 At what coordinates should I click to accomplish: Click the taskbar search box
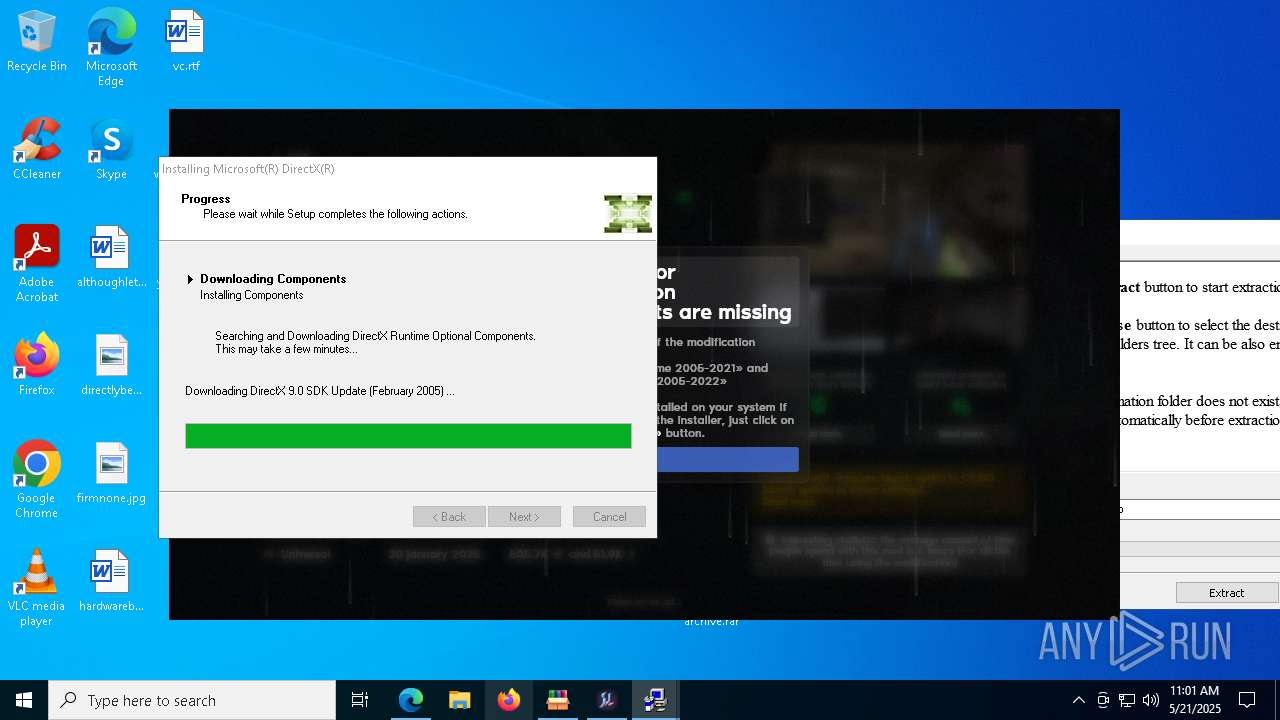(x=192, y=700)
